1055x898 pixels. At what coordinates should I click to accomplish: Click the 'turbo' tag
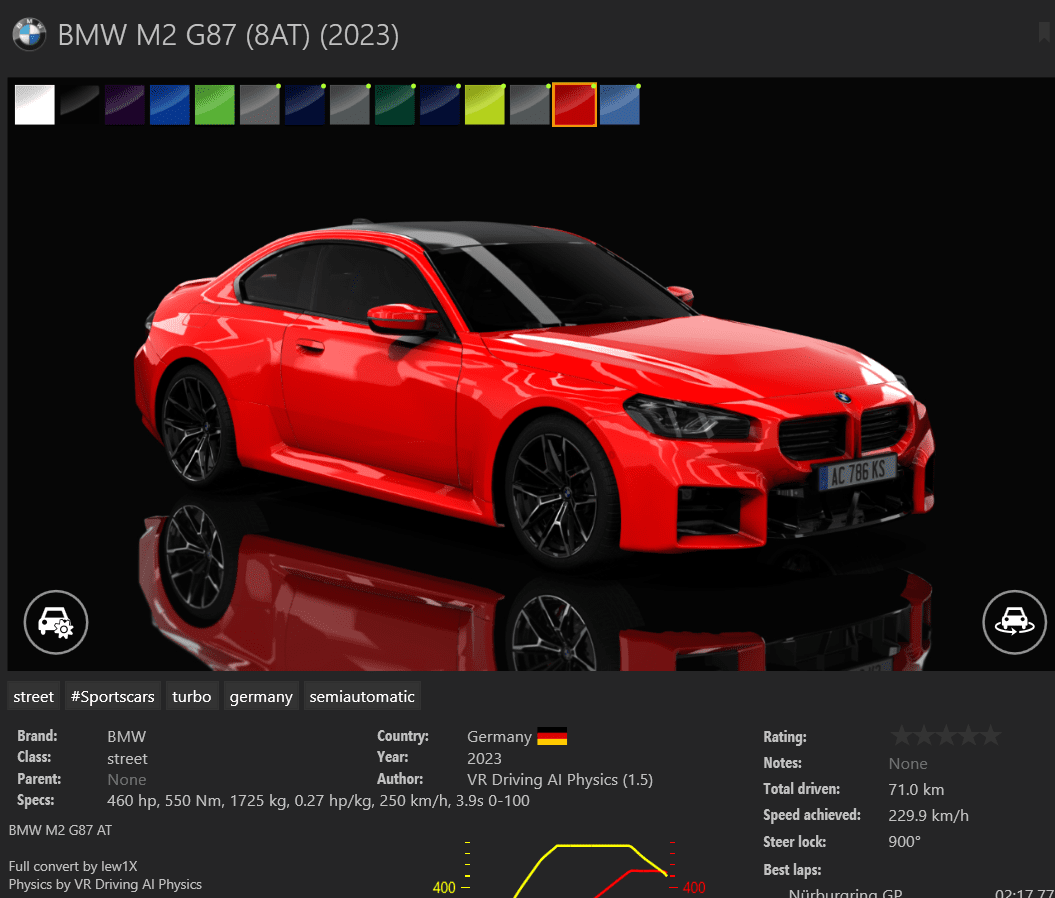(x=192, y=696)
